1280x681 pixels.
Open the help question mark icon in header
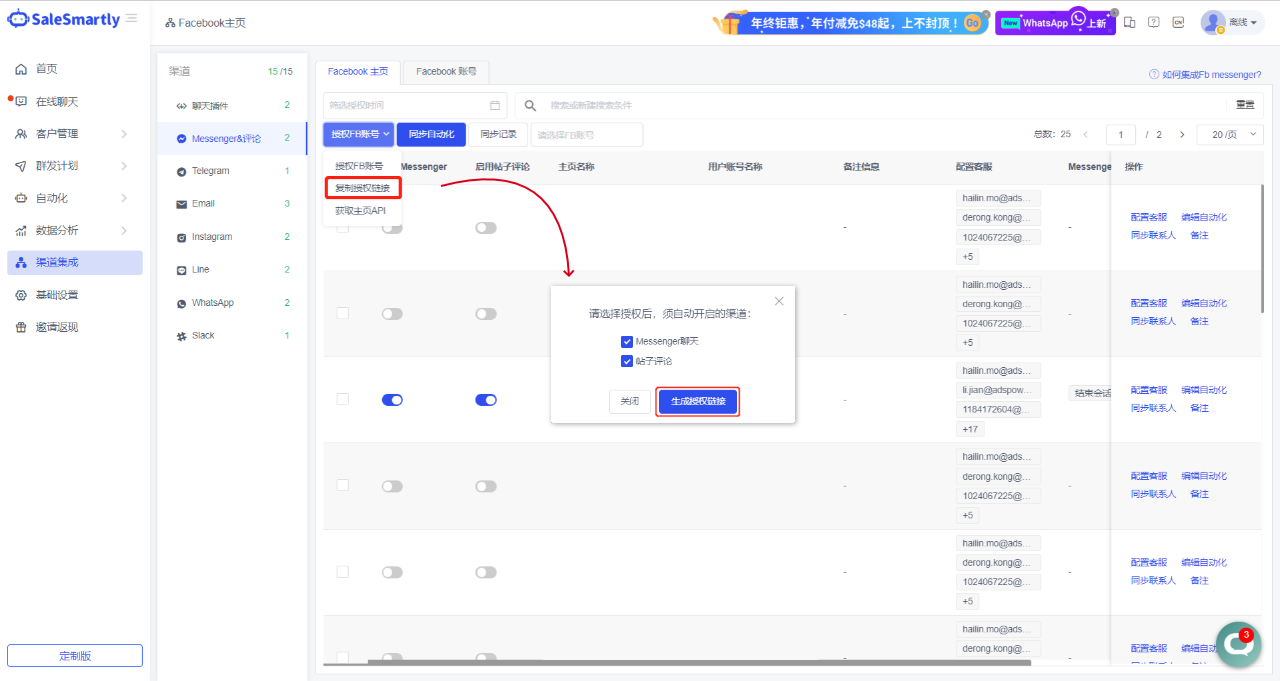[1153, 22]
